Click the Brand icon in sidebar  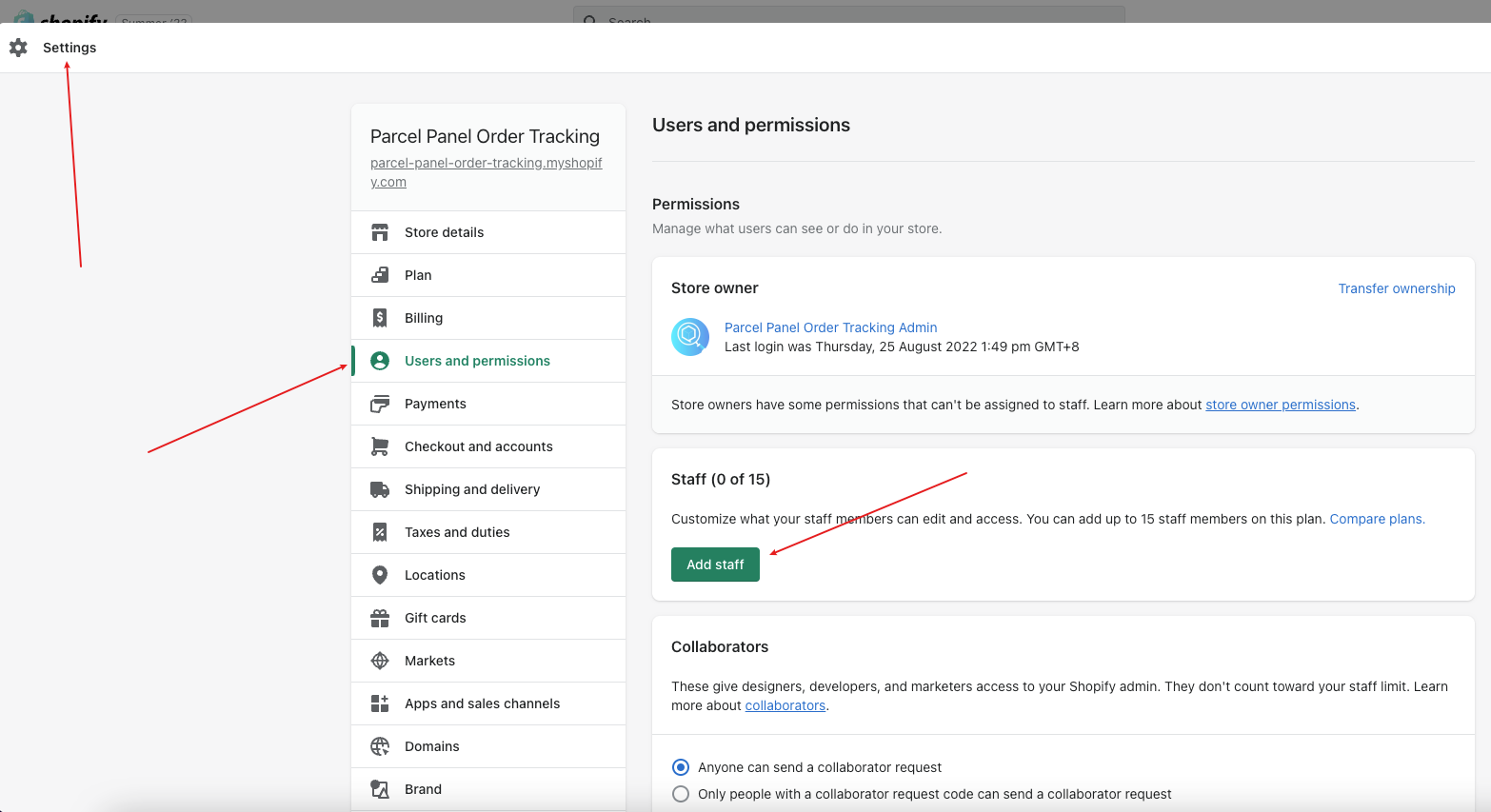[x=380, y=789]
